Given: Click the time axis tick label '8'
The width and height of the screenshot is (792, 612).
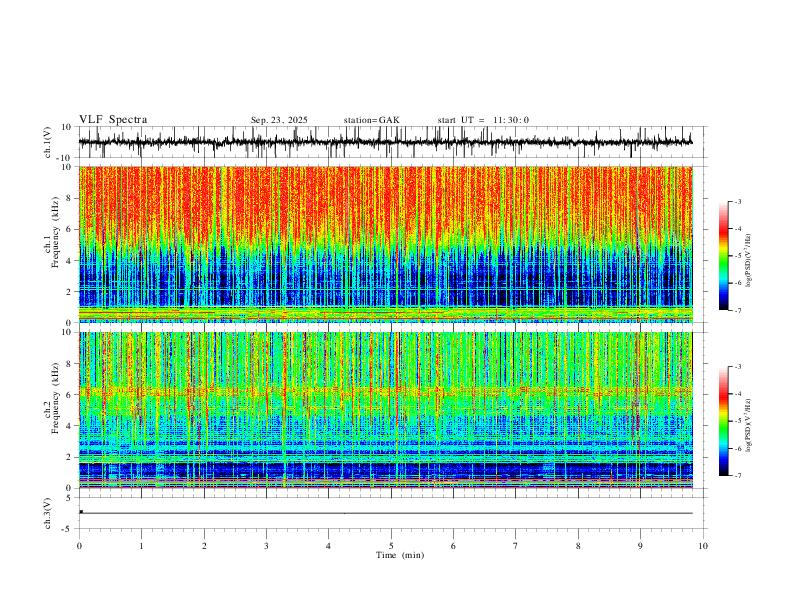Looking at the screenshot, I should tap(578, 546).
